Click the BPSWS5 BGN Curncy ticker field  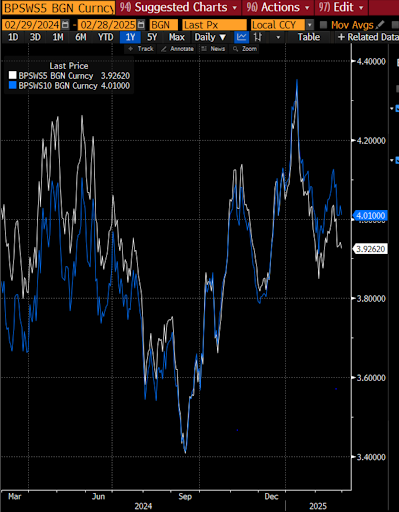58,7
